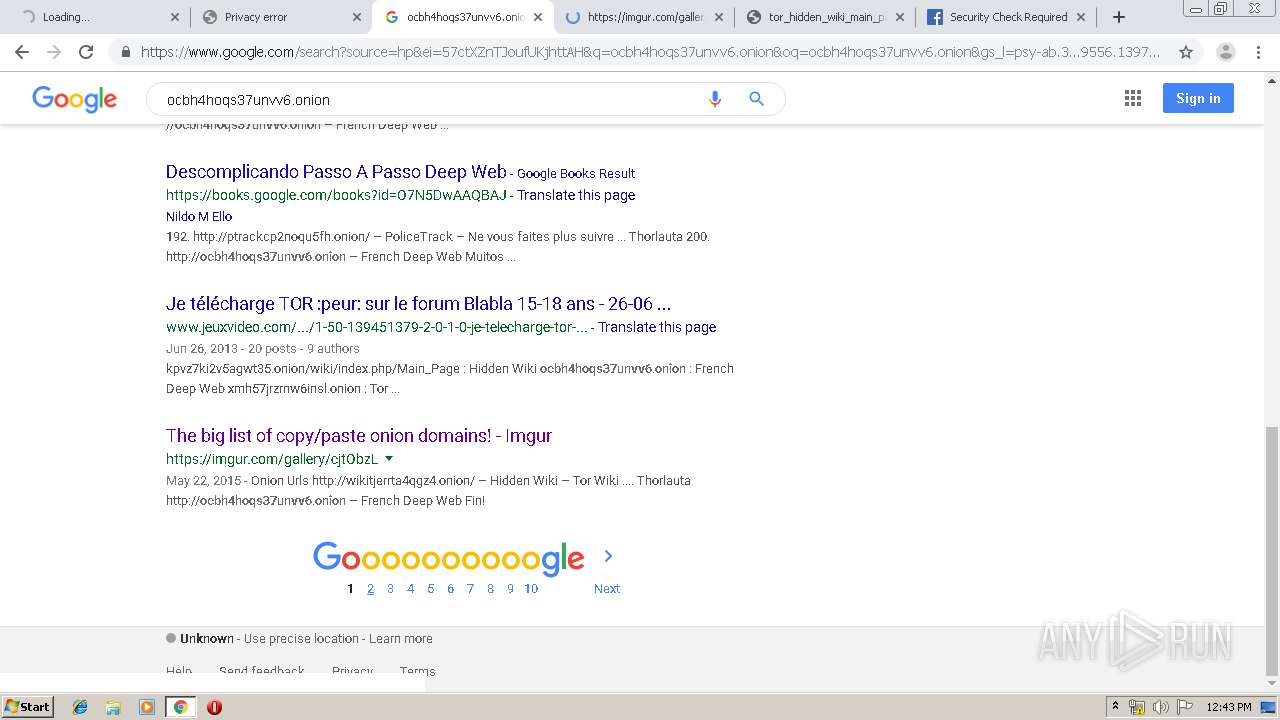Image resolution: width=1280 pixels, height=720 pixels.
Task: Open the Chrome profile avatar
Action: [1225, 52]
